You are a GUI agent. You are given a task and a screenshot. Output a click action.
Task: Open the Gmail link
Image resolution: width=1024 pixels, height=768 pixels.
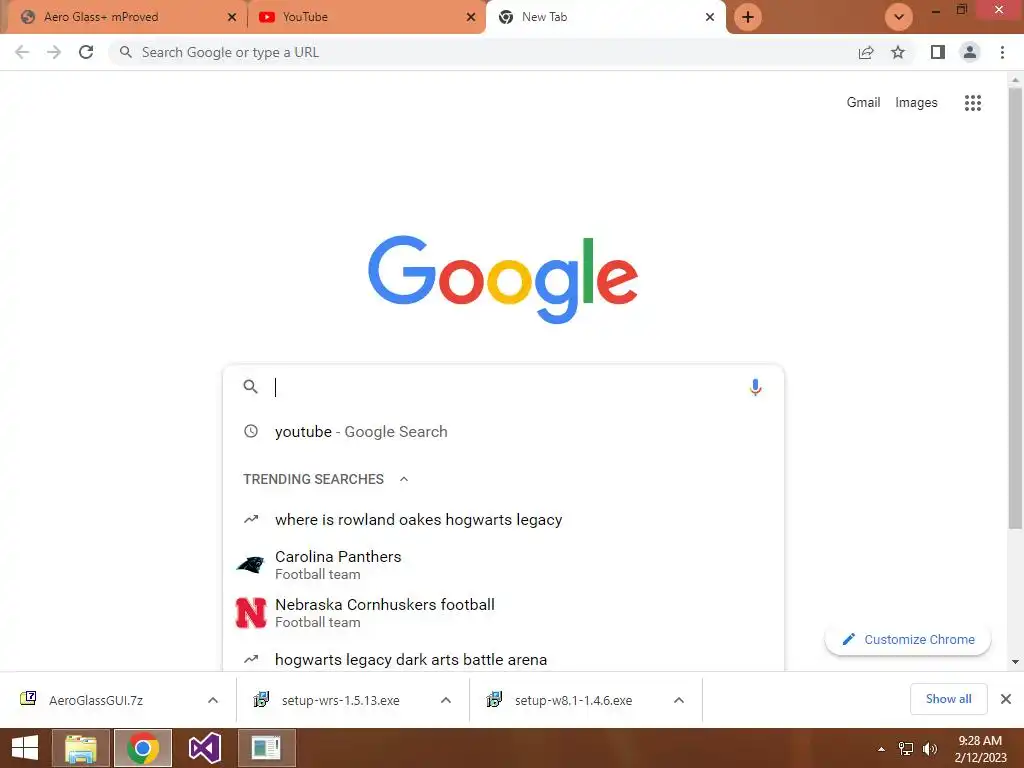coord(863,103)
